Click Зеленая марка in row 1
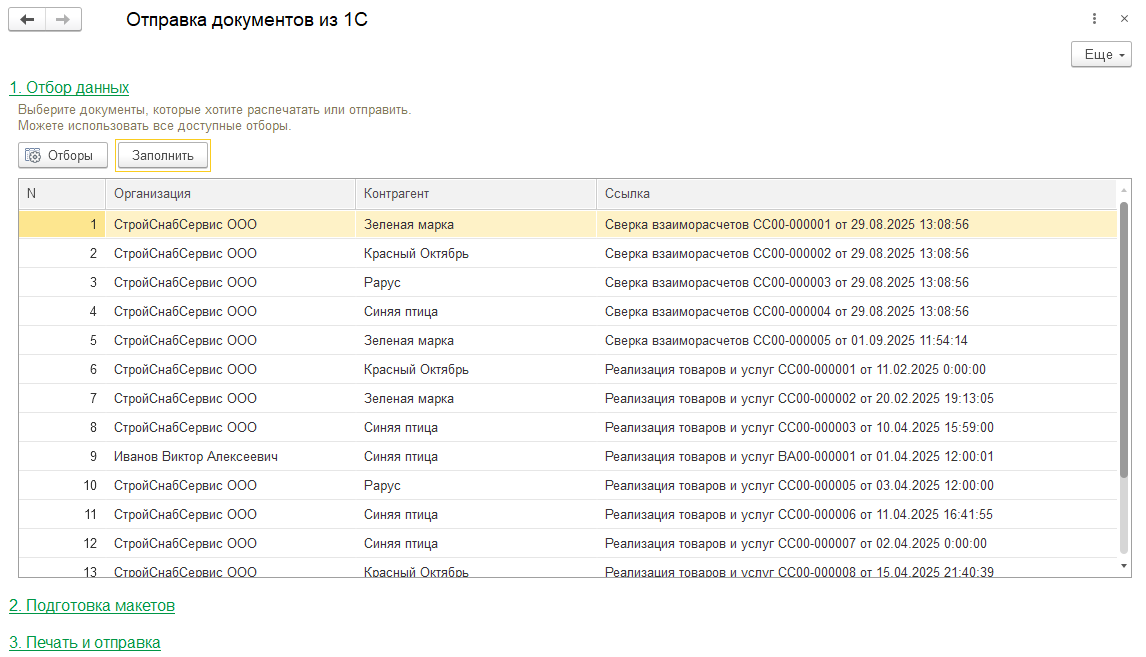This screenshot has height=657, width=1146. (x=476, y=224)
